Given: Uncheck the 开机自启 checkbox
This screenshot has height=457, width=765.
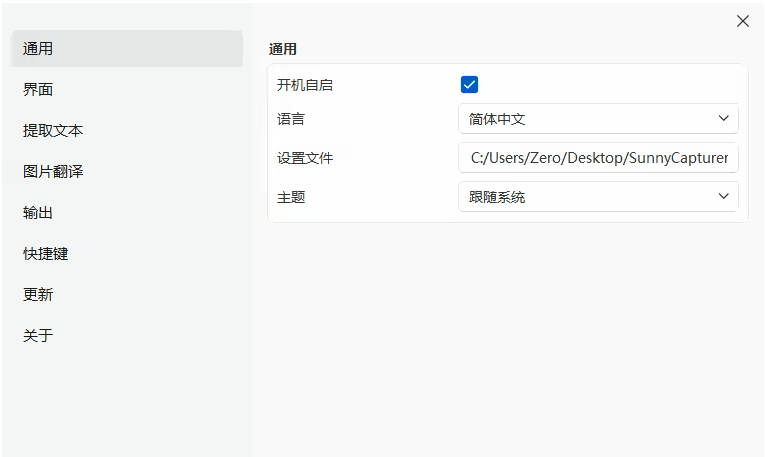Looking at the screenshot, I should (x=469, y=85).
